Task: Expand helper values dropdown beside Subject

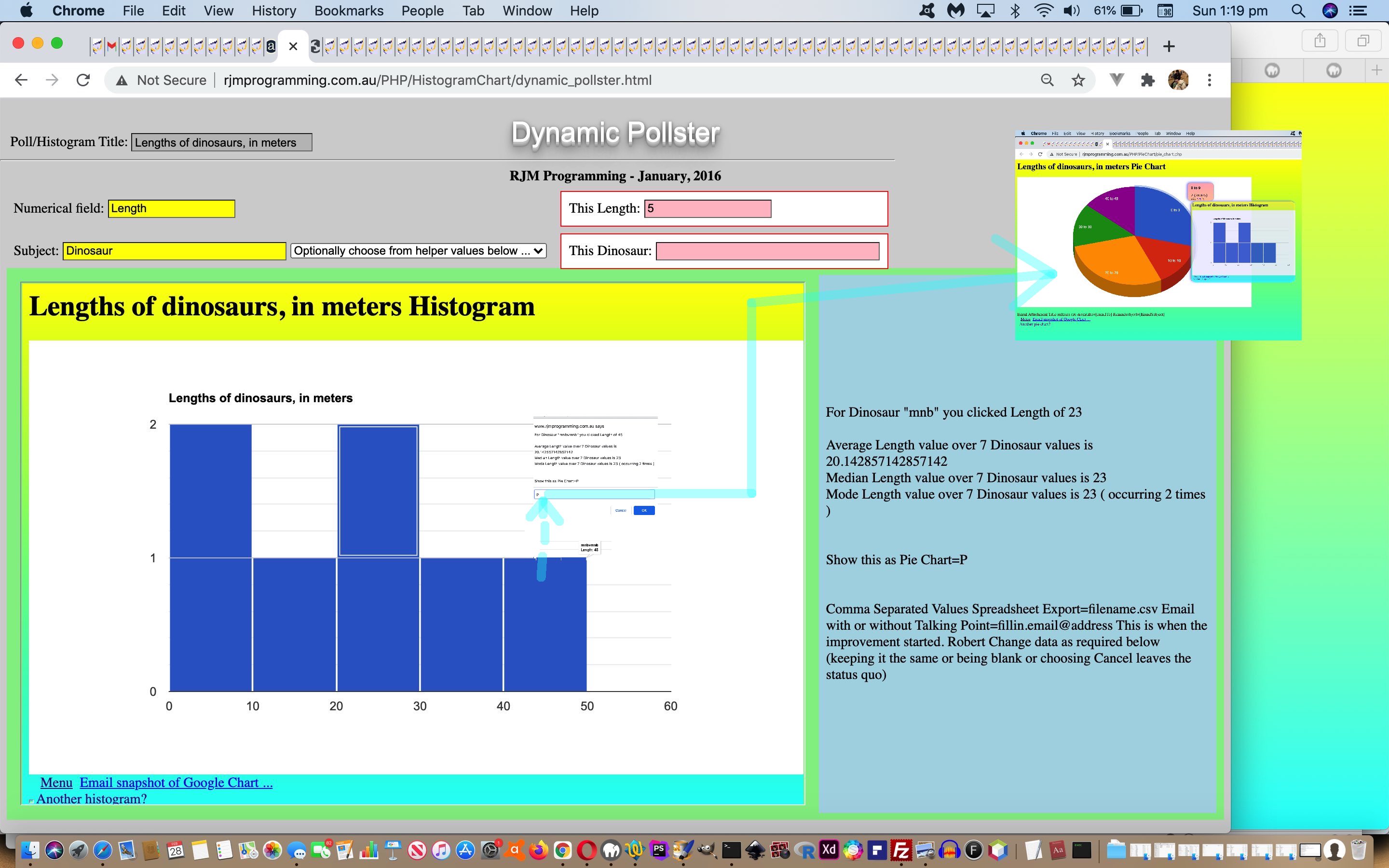Action: [x=418, y=251]
